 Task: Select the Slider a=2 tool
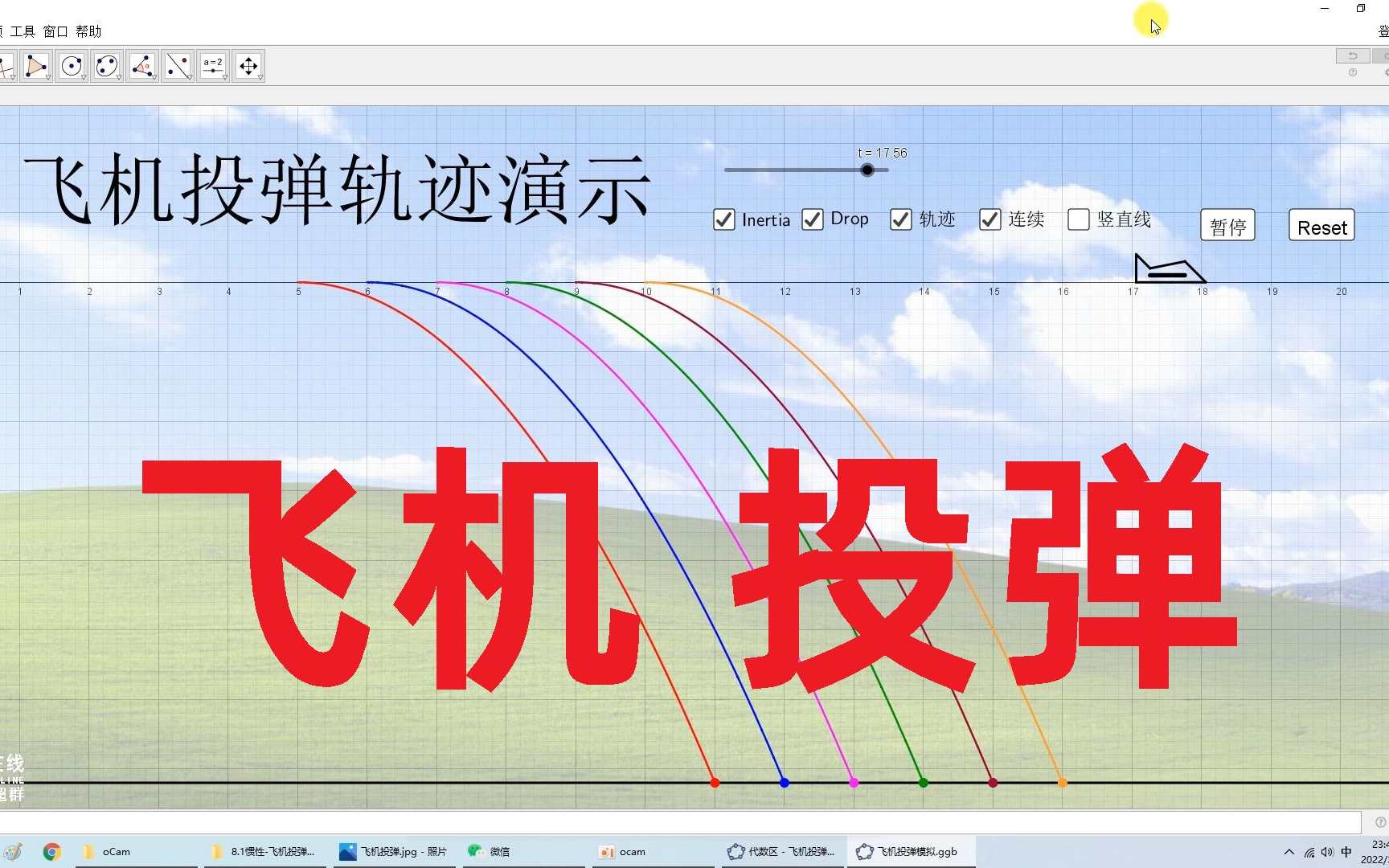[x=213, y=65]
